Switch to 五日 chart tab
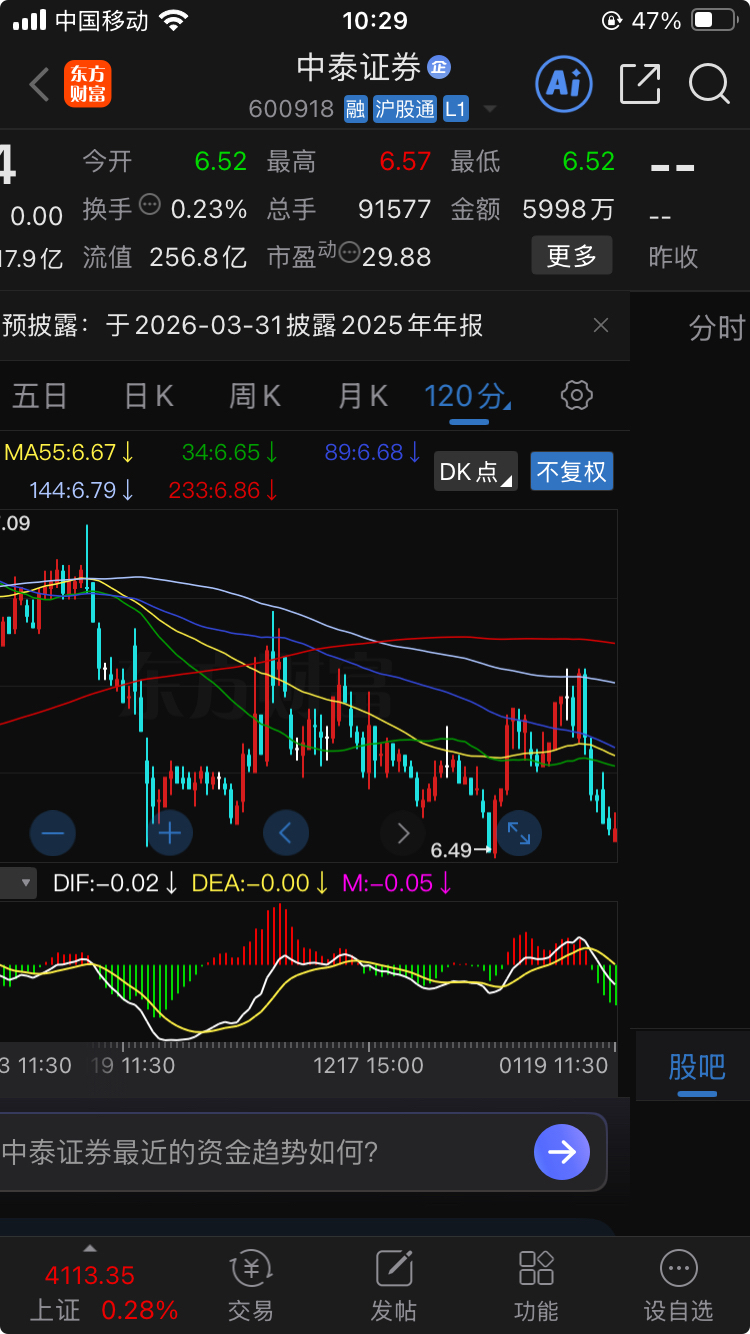750x1334 pixels. (40, 396)
